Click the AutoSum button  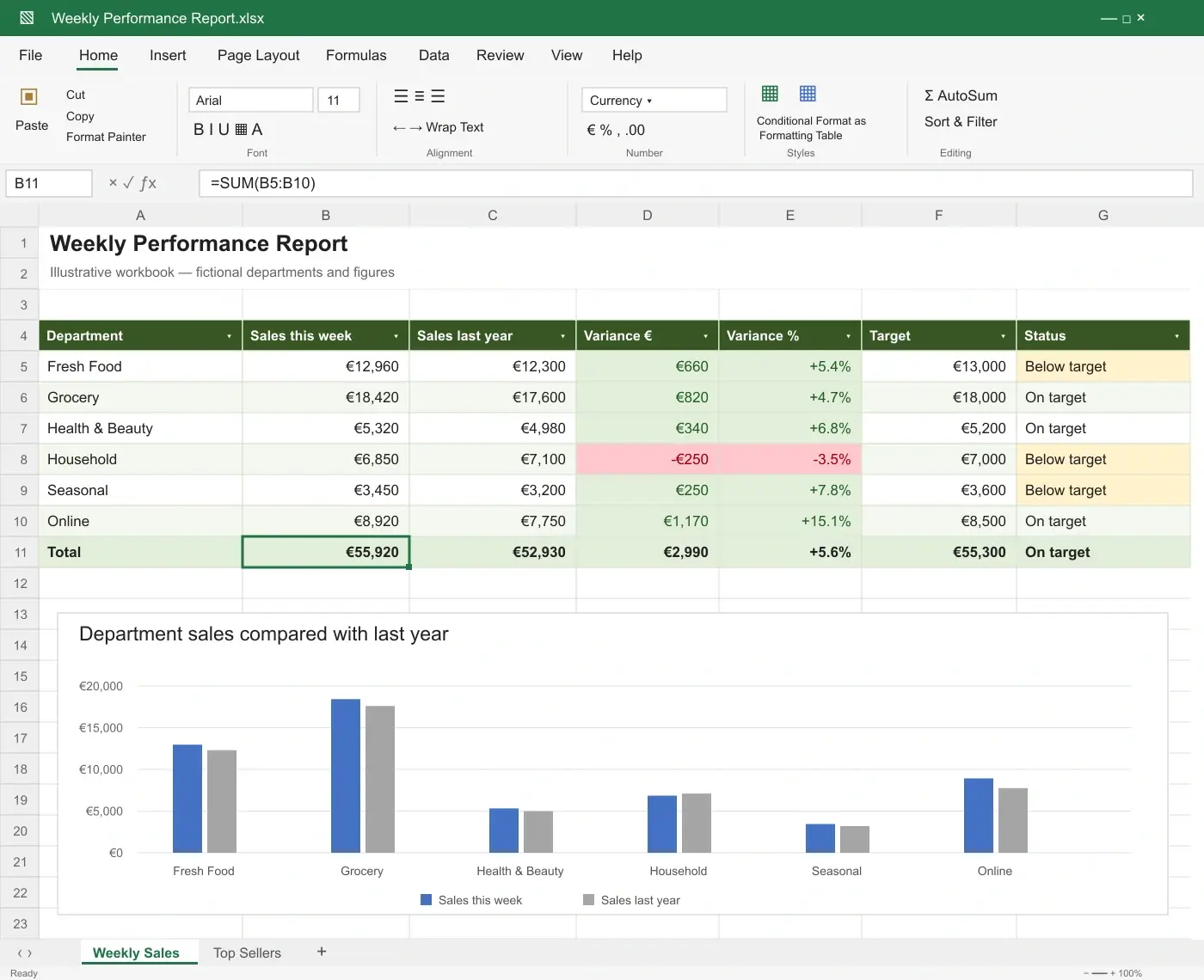point(961,95)
